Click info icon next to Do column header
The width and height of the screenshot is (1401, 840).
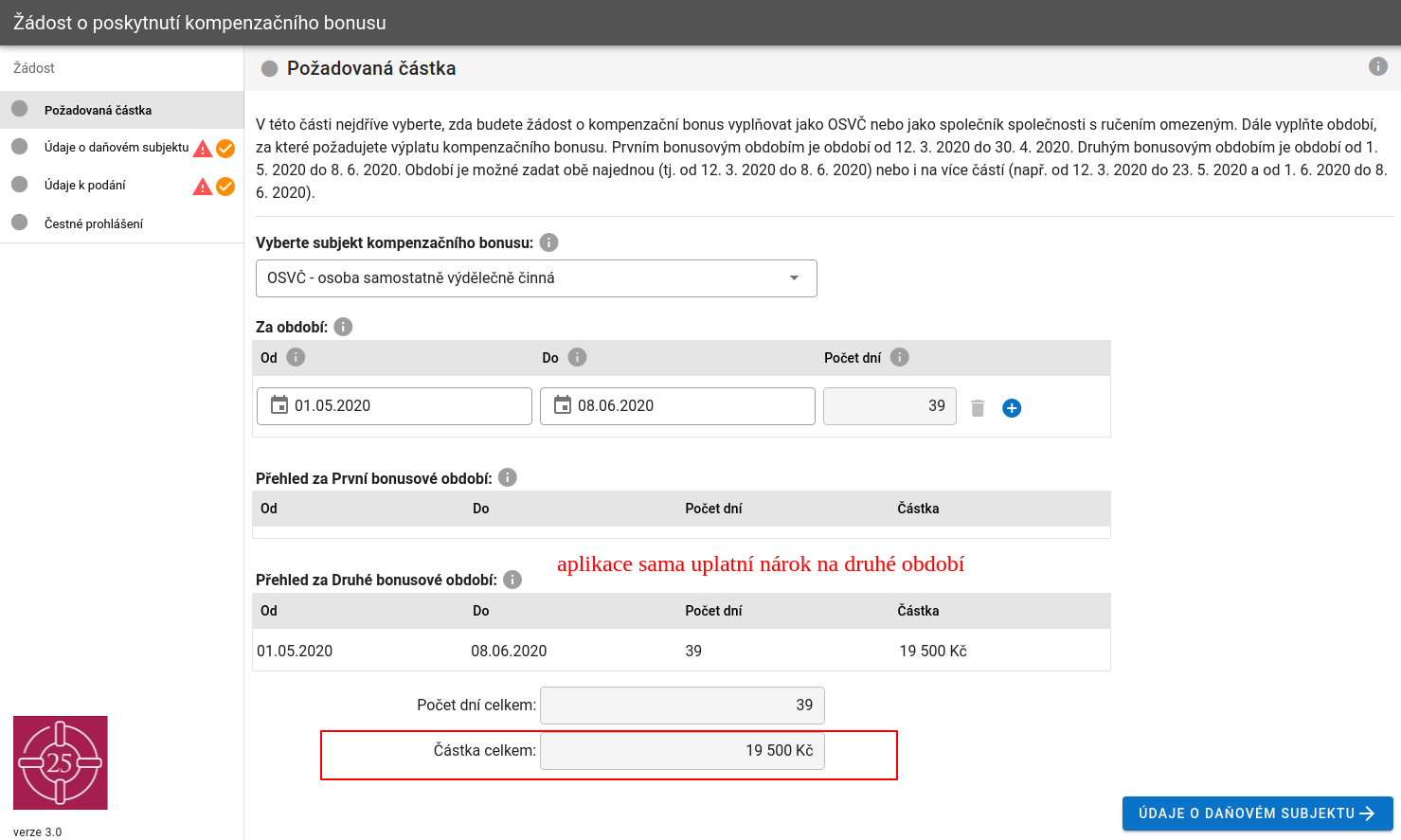pos(577,357)
